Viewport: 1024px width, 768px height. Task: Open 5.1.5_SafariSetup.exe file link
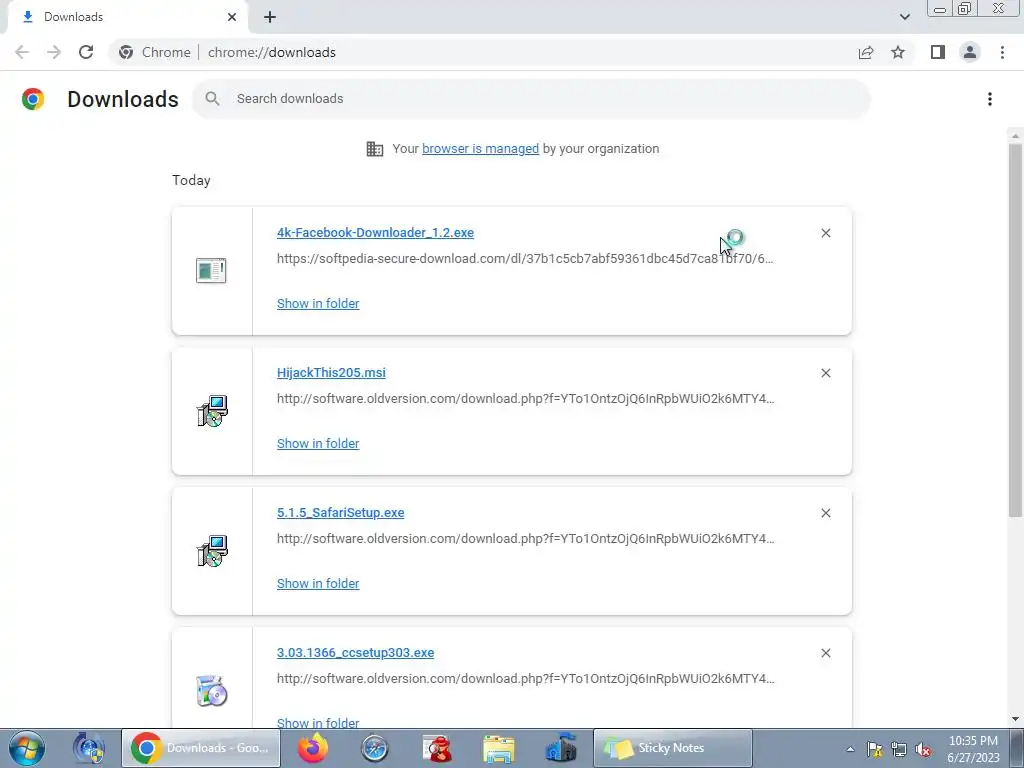[x=340, y=513]
